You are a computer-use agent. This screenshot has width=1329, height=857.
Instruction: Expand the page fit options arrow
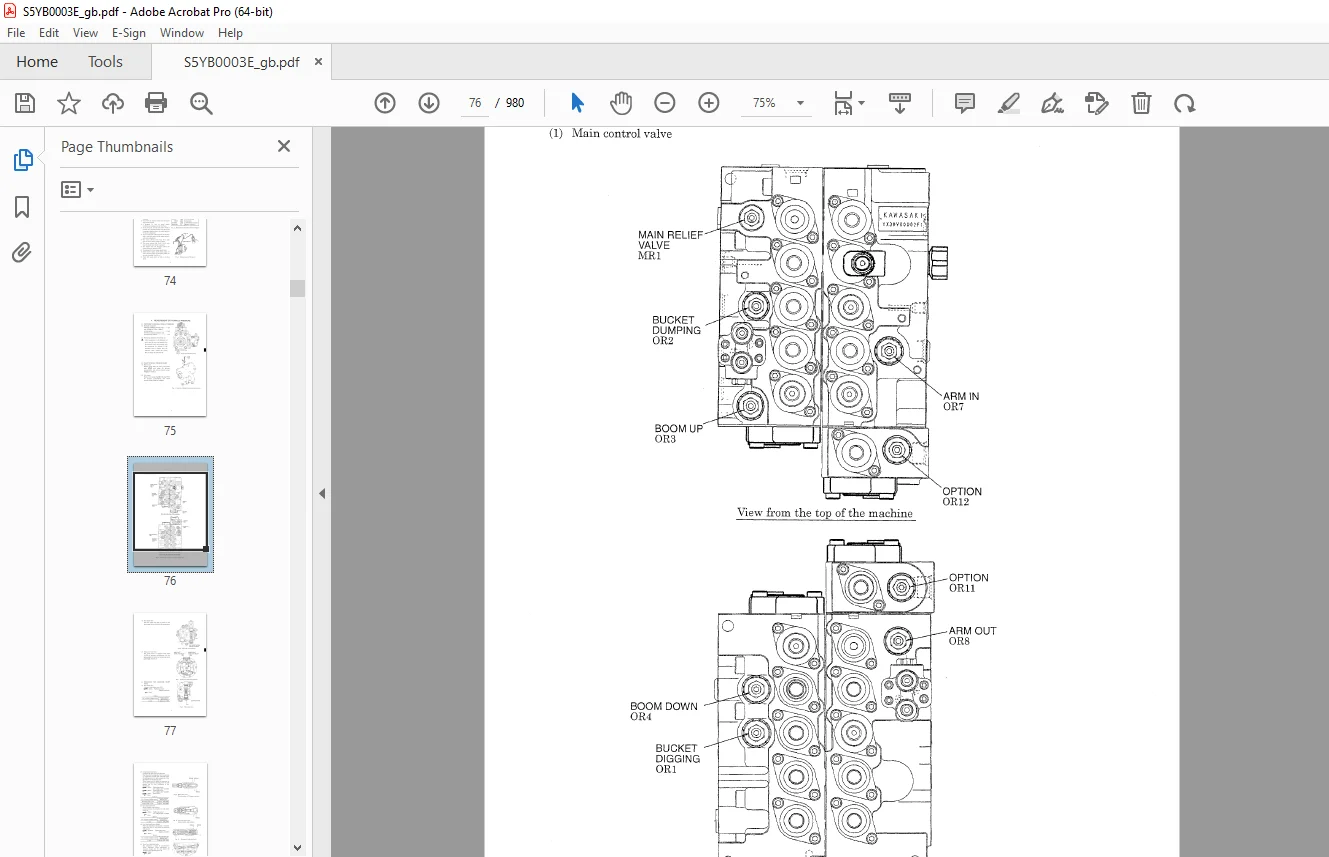tap(862, 103)
